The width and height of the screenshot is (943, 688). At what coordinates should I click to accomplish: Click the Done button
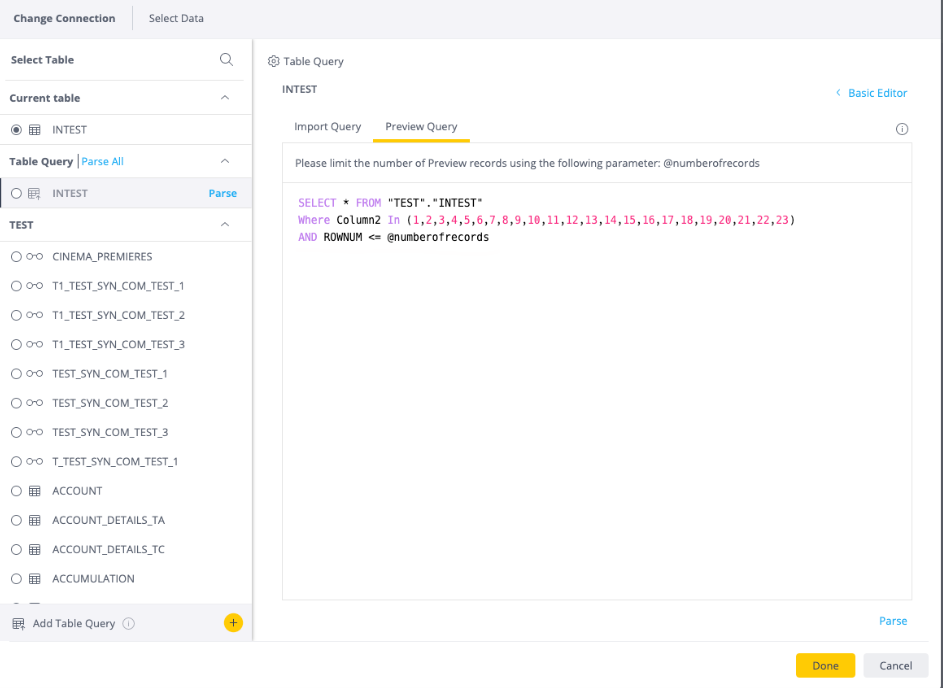825,665
